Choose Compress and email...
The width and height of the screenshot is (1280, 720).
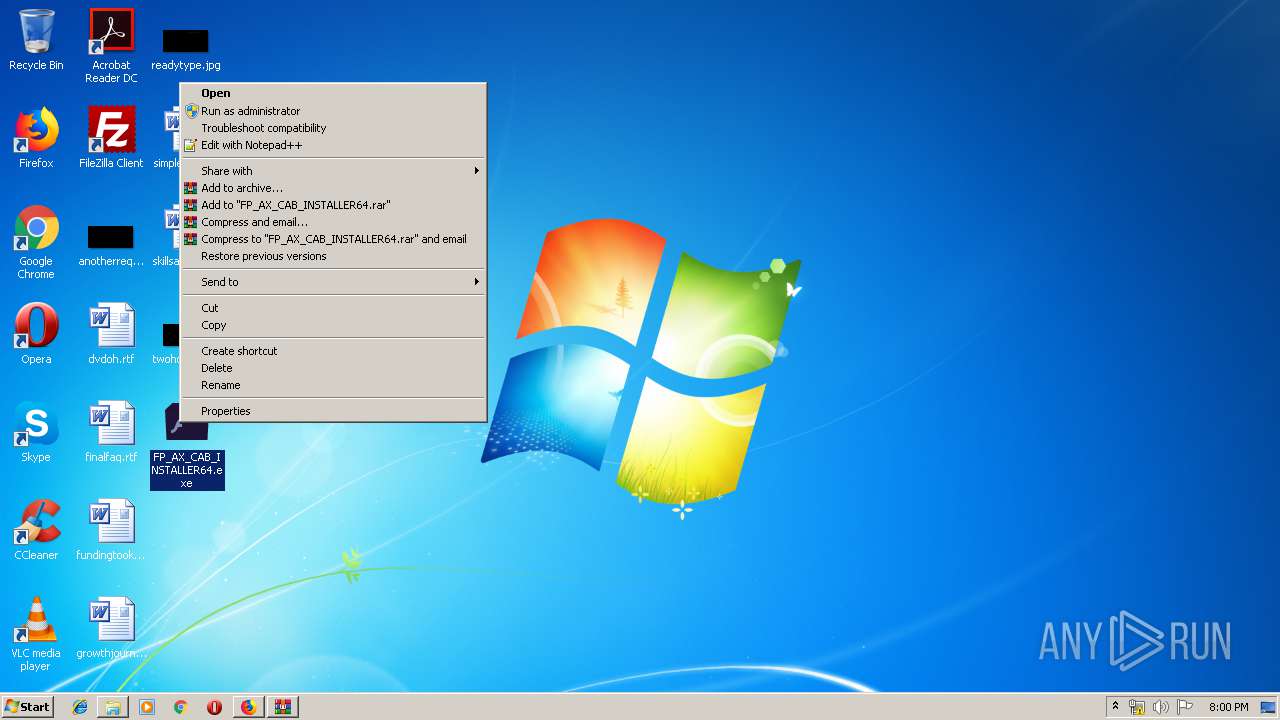[x=333, y=222]
